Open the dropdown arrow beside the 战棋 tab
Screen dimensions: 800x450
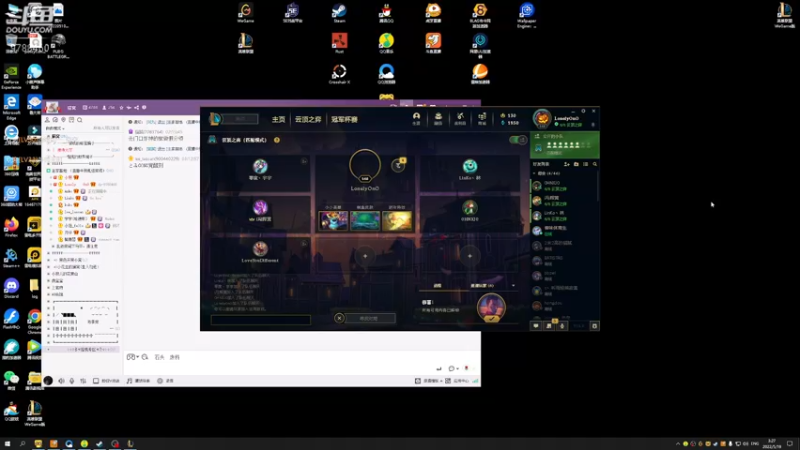point(513,286)
